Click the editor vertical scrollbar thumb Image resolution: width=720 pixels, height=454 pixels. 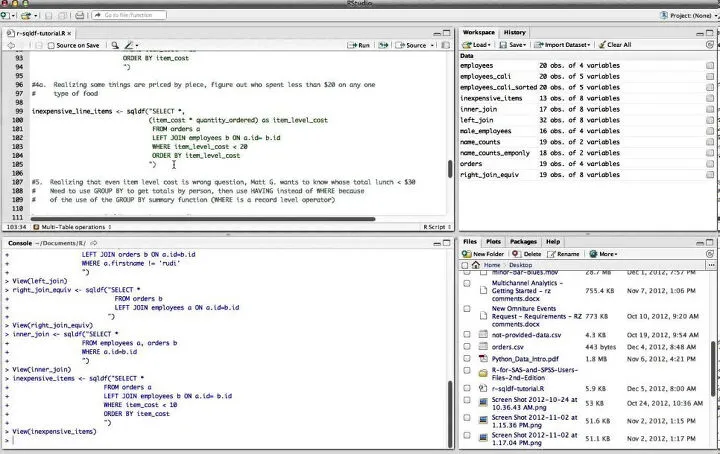pyautogui.click(x=450, y=168)
